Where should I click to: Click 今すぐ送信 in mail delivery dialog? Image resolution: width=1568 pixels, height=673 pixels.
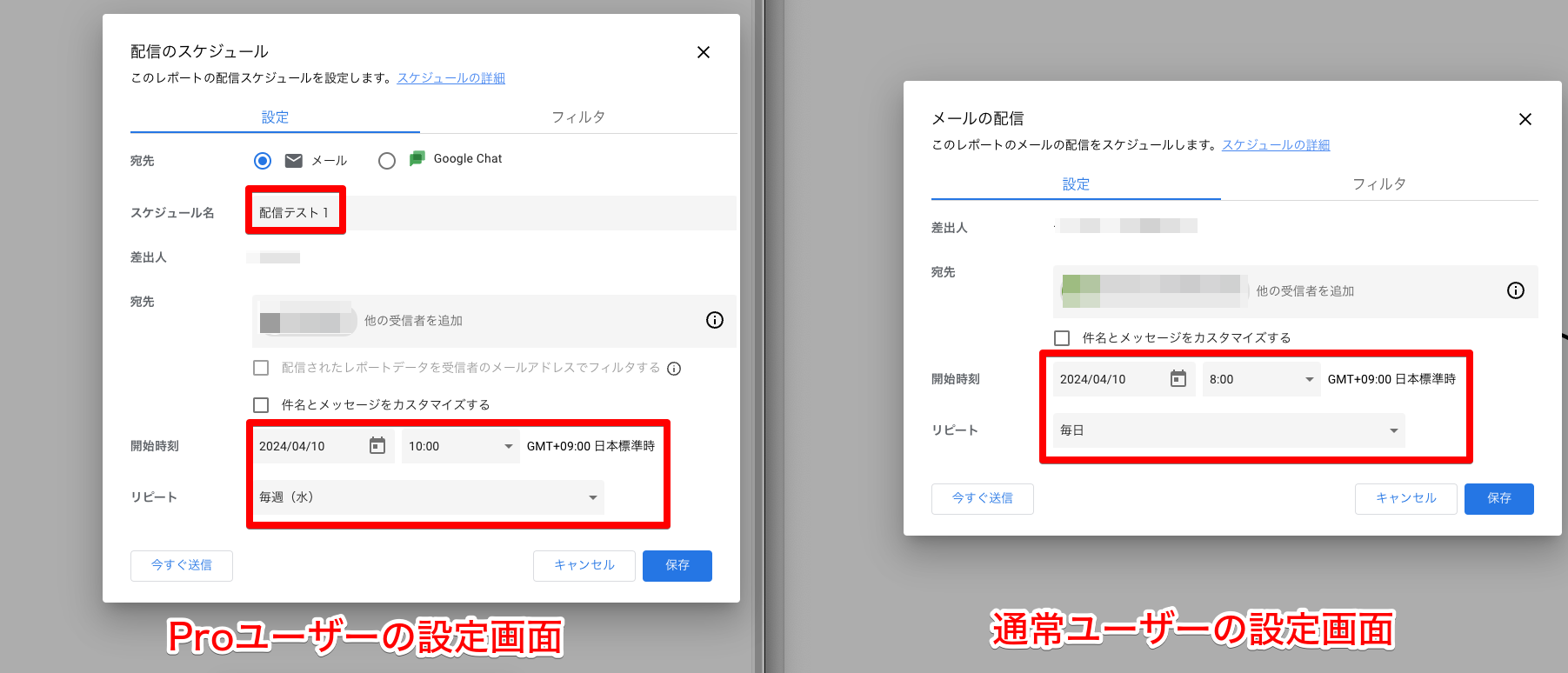click(x=982, y=498)
